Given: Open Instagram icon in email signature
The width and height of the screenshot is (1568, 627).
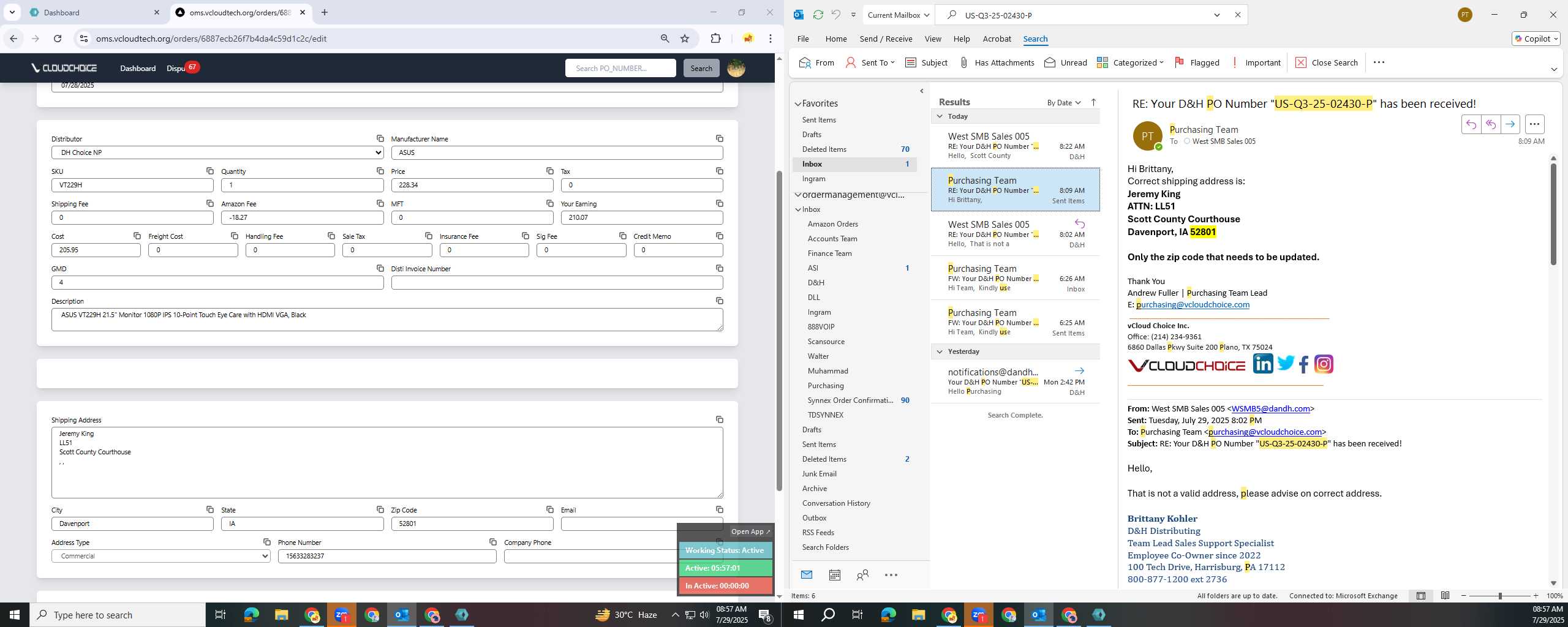Looking at the screenshot, I should click(x=1324, y=364).
